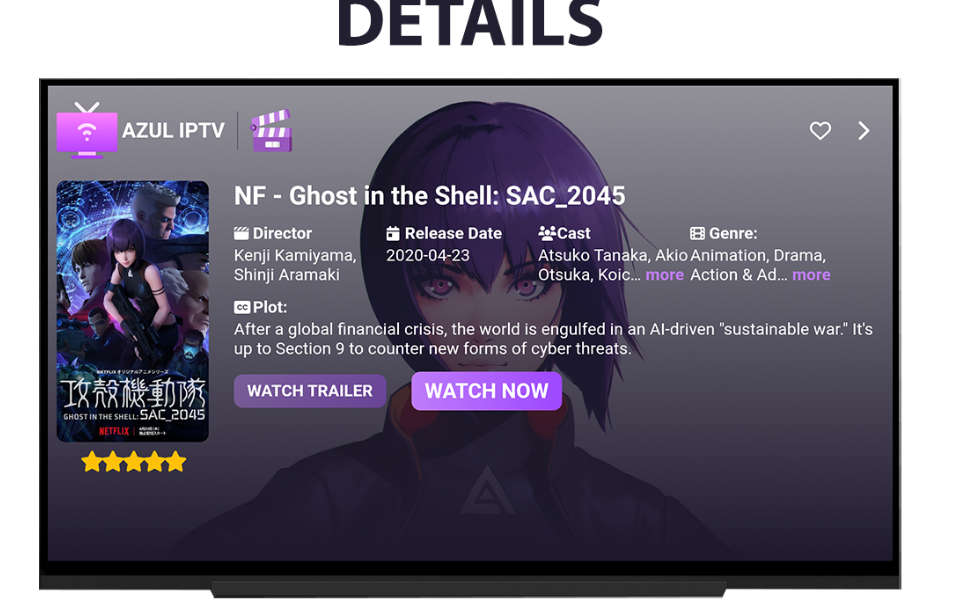Click the plot description text
This screenshot has height=612, width=967.
click(553, 339)
